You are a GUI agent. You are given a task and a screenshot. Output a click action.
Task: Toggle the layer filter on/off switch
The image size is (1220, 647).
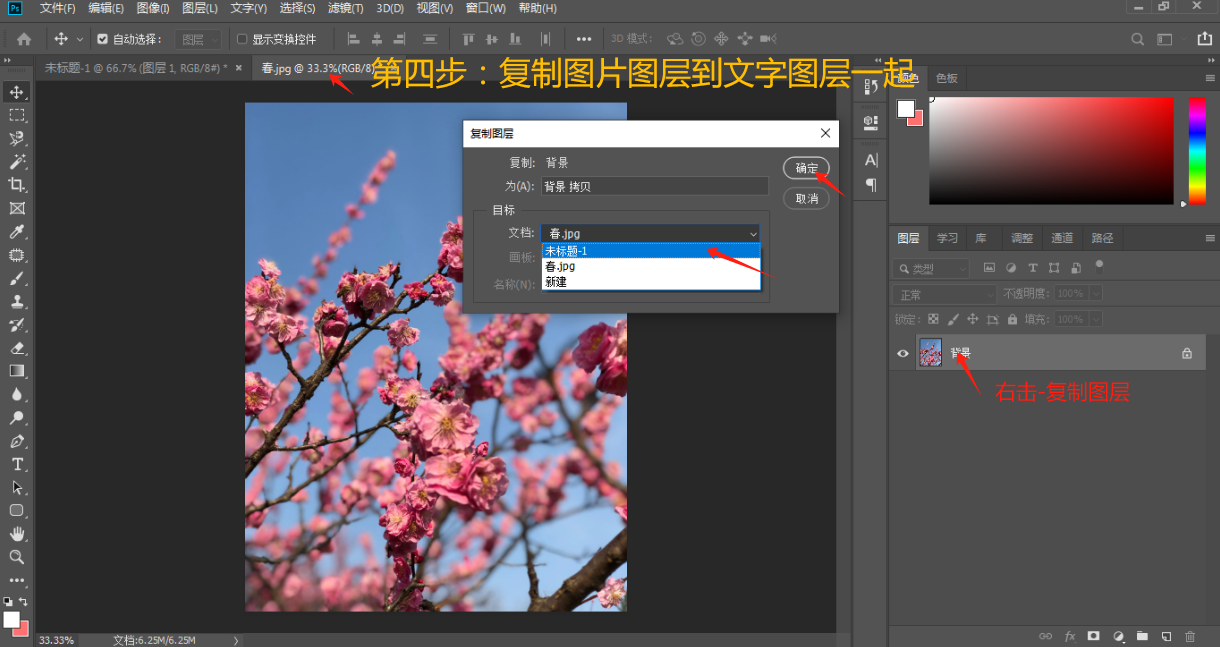pos(1099,267)
